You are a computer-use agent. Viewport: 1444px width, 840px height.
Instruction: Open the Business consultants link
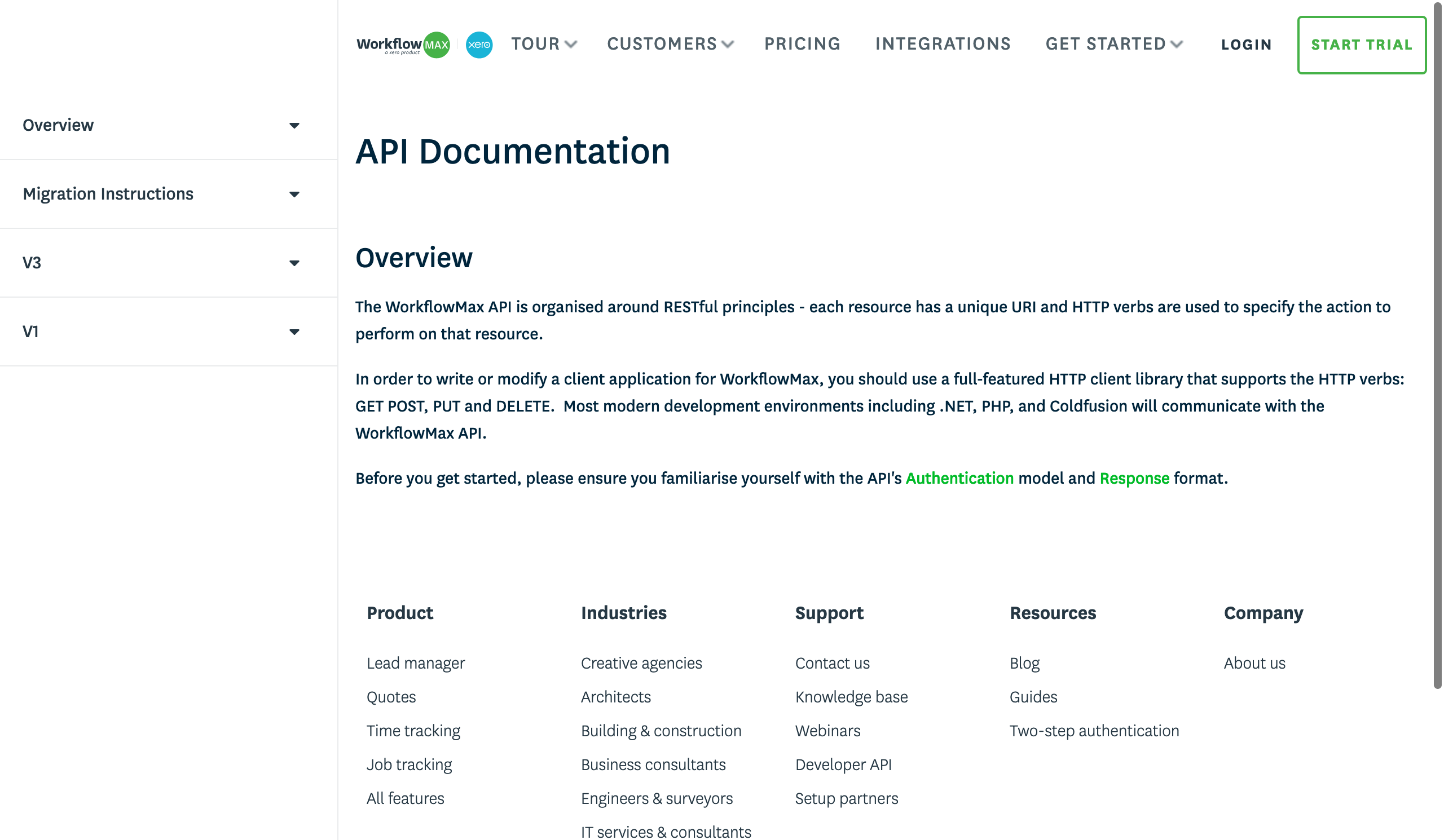(x=653, y=764)
